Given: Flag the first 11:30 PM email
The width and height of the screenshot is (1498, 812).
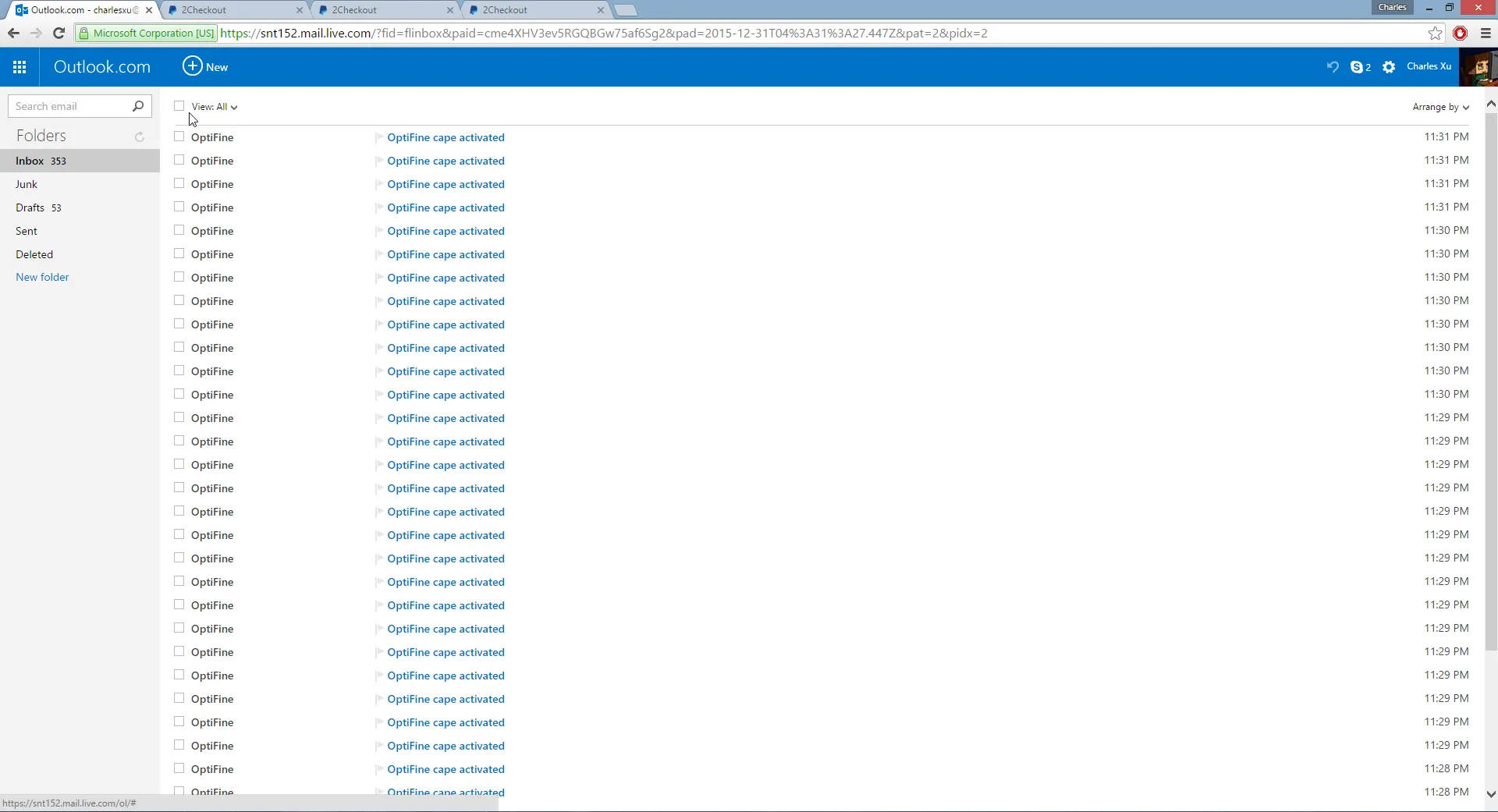Looking at the screenshot, I should [379, 231].
